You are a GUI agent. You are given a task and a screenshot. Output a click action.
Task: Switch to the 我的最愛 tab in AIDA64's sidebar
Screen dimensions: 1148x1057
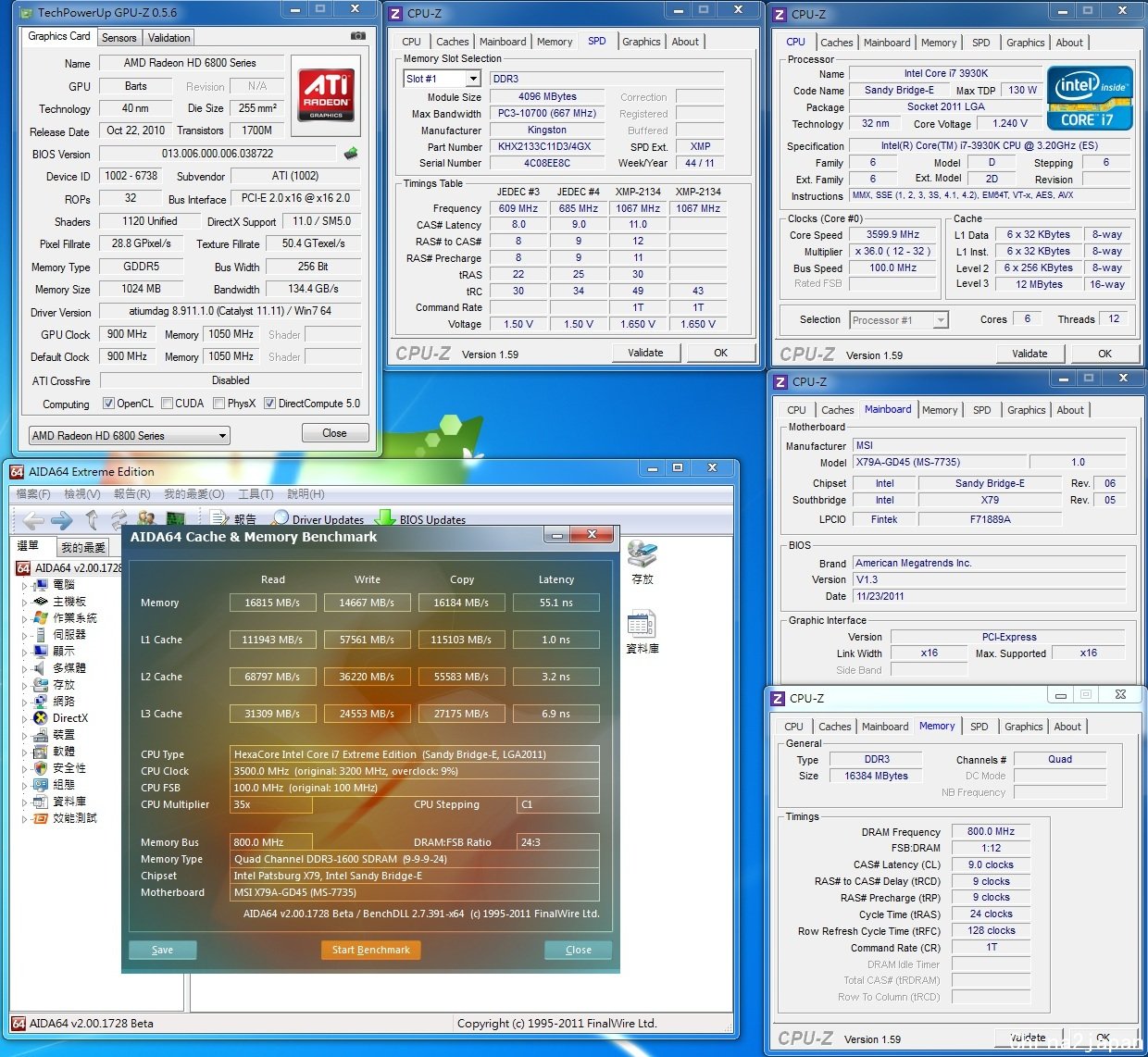(82, 547)
